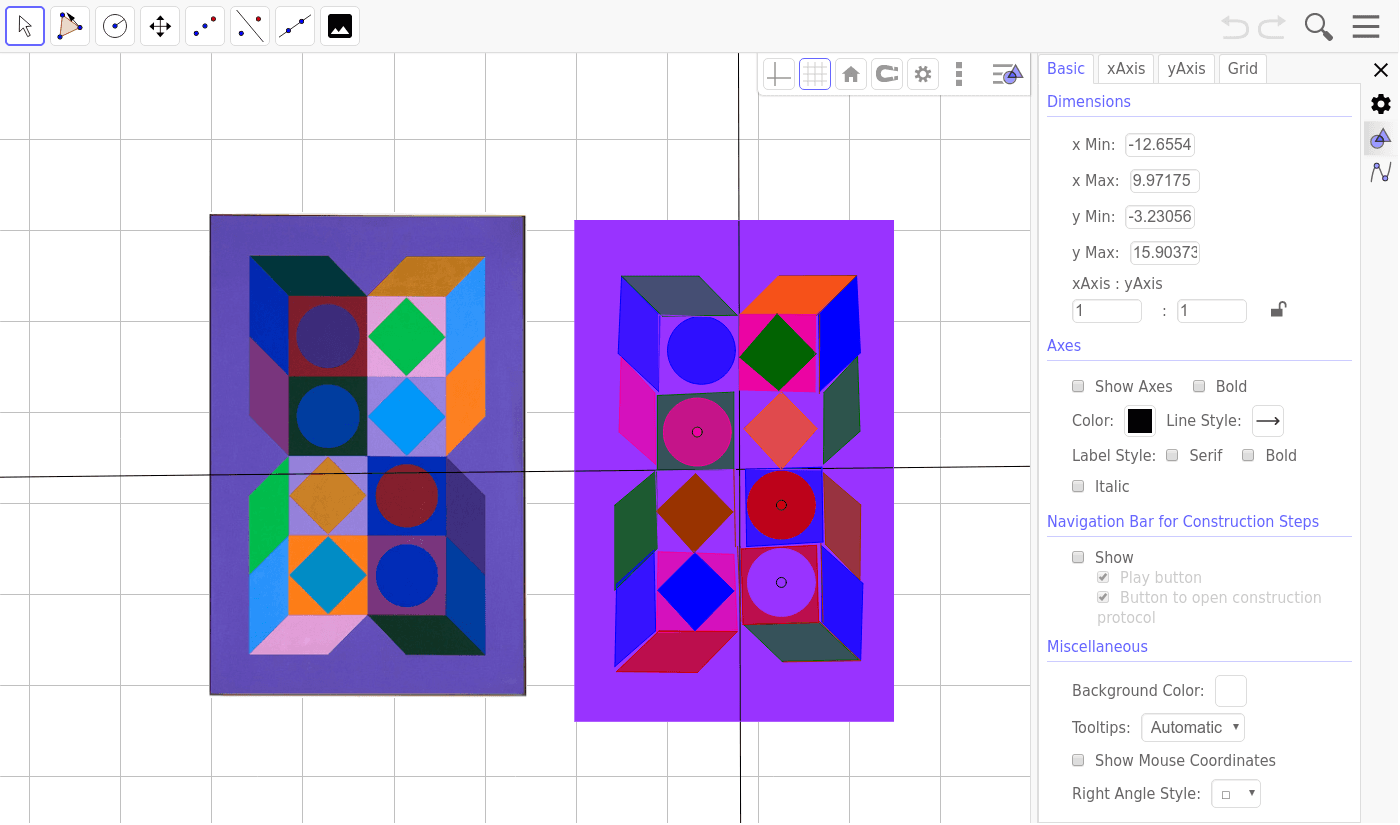Select the Move Graphics View tool
The image size is (1400, 825).
pyautogui.click(x=160, y=26)
